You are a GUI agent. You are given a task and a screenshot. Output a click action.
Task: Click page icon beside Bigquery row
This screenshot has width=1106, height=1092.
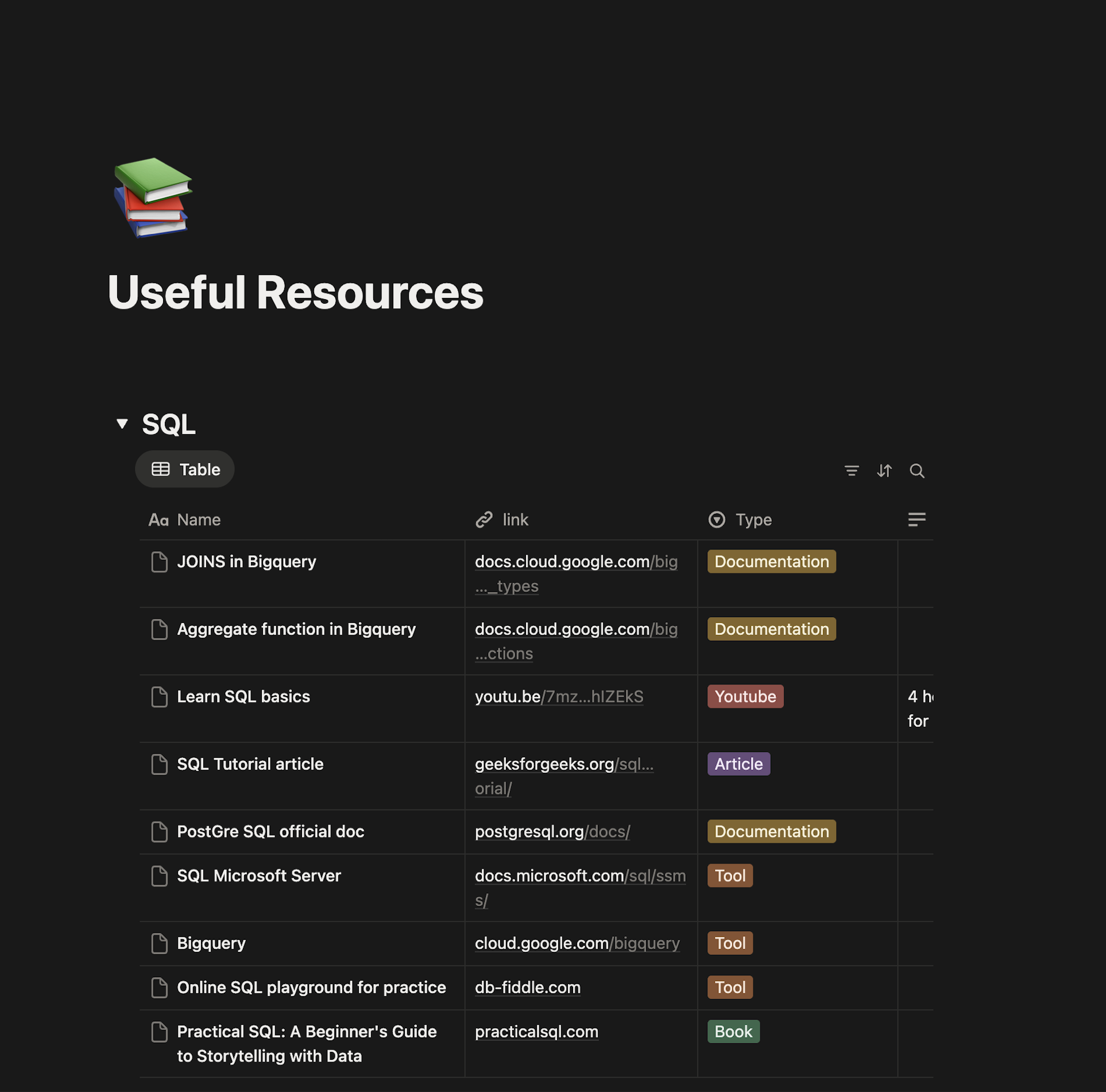pos(159,943)
